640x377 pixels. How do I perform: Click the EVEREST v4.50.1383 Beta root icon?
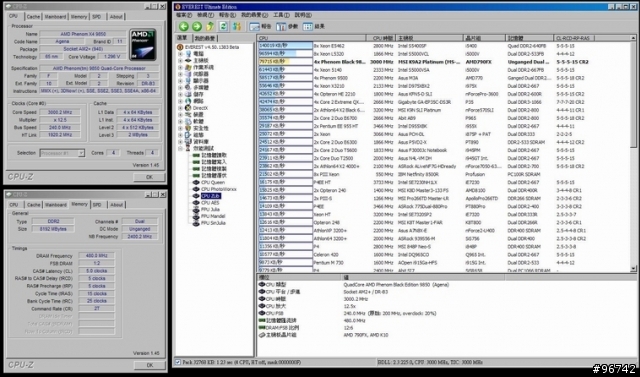(x=180, y=47)
